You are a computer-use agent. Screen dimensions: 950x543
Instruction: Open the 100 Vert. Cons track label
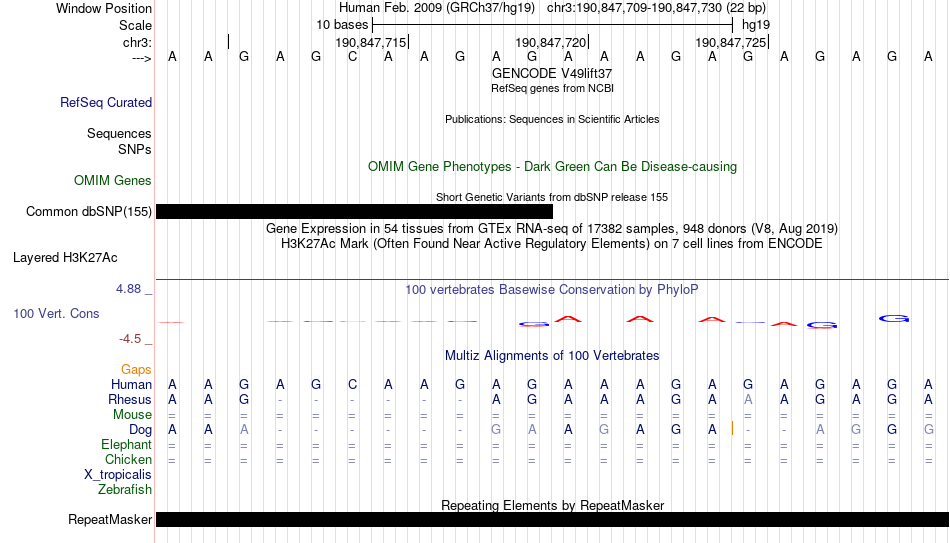[x=56, y=313]
